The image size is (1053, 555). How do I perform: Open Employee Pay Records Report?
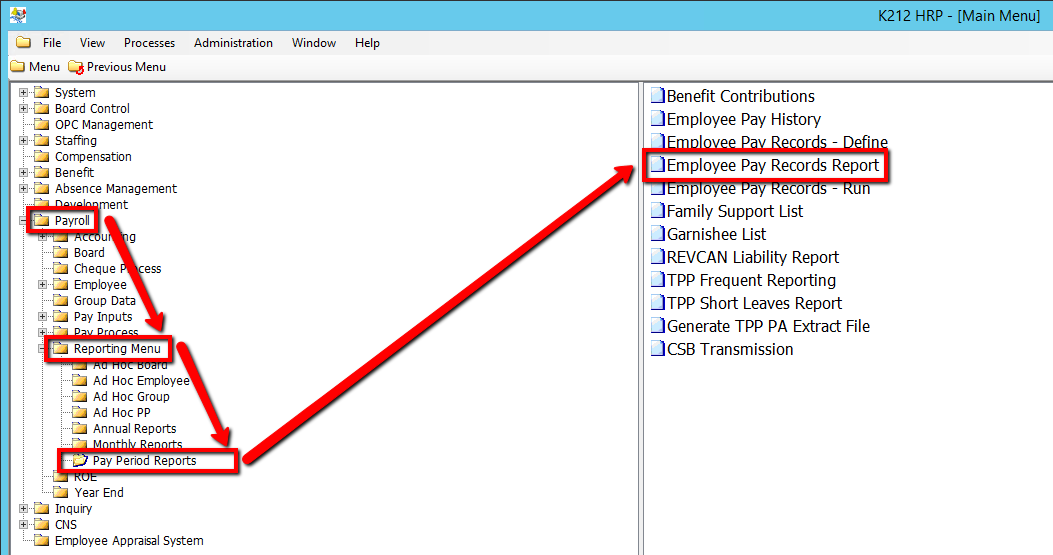(772, 166)
